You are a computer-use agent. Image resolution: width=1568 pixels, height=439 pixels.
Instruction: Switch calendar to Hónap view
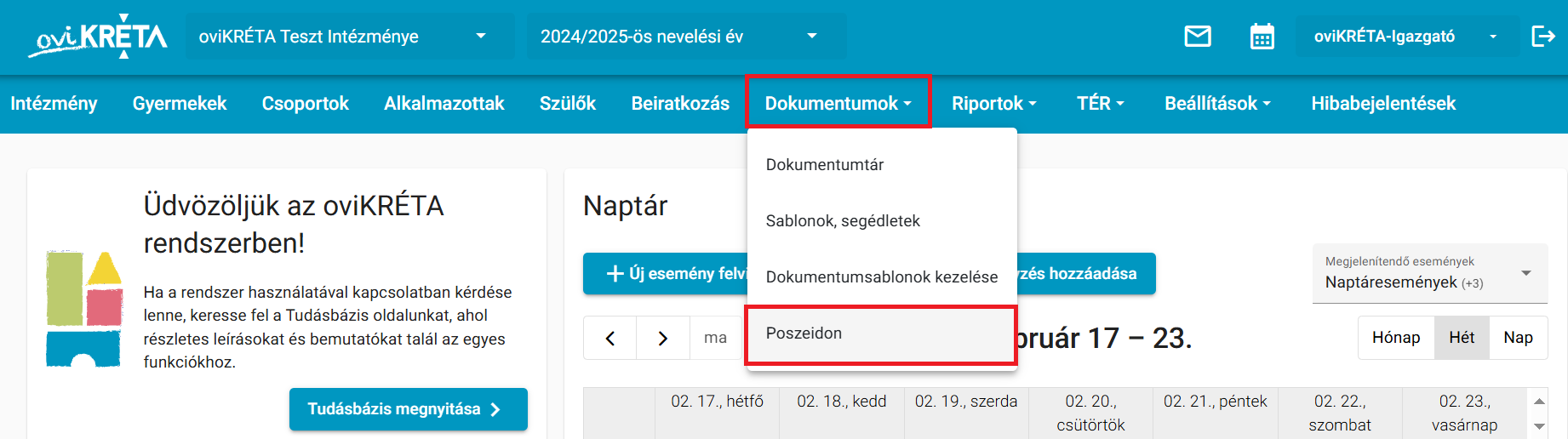1396,338
